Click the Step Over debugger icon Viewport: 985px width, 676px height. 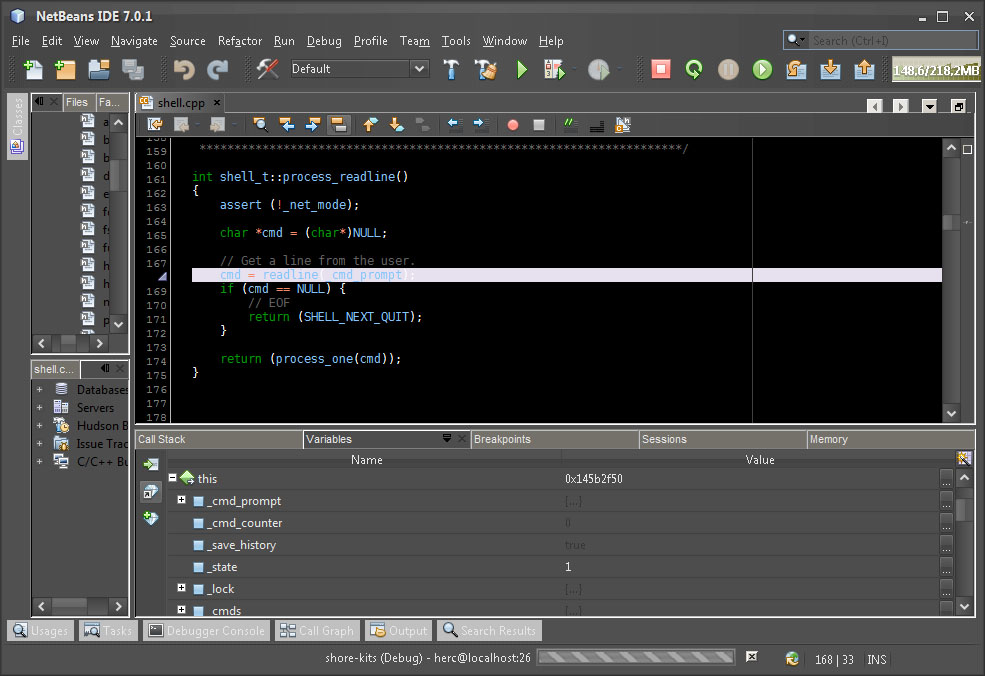pos(796,69)
